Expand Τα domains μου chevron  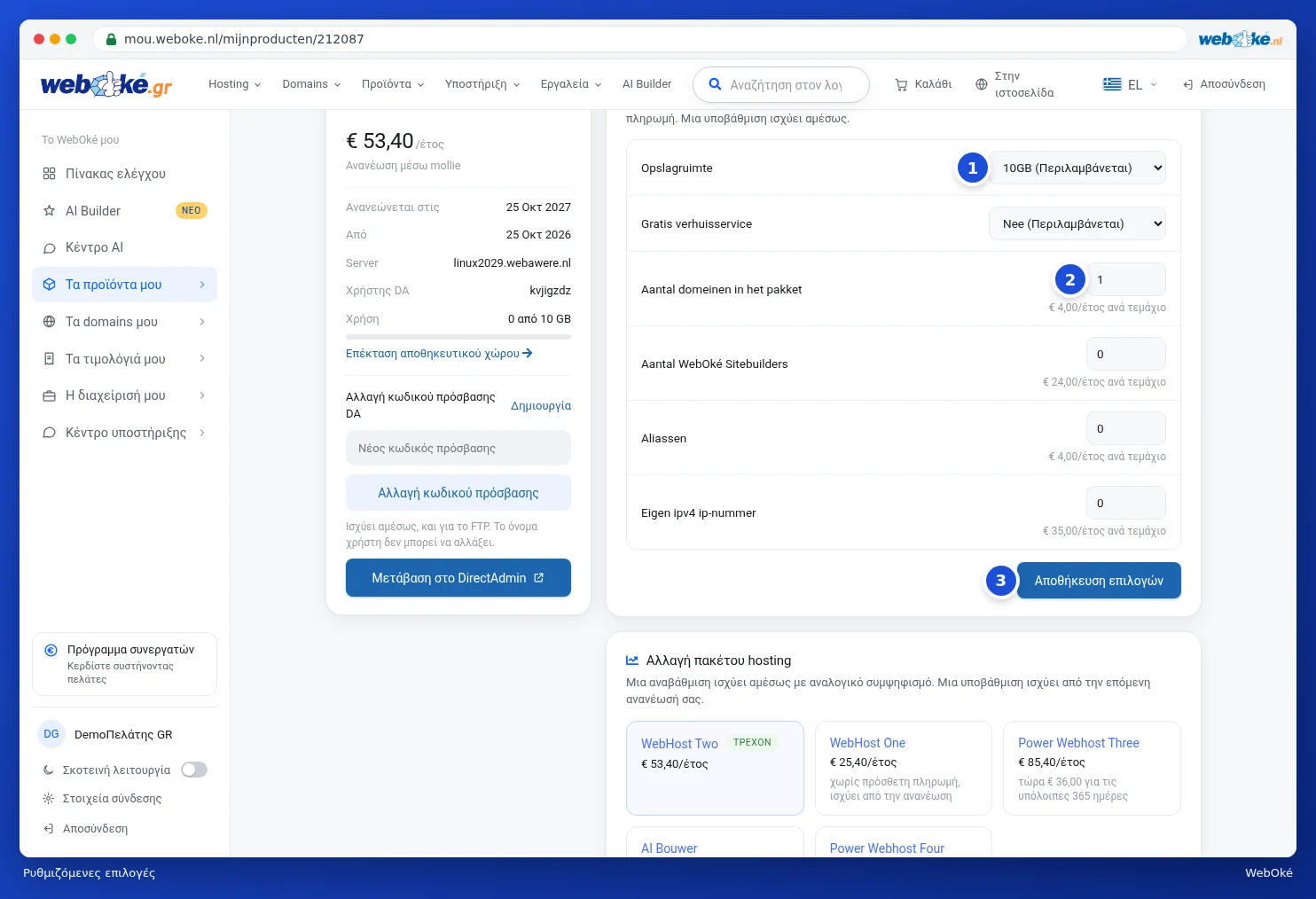(202, 322)
